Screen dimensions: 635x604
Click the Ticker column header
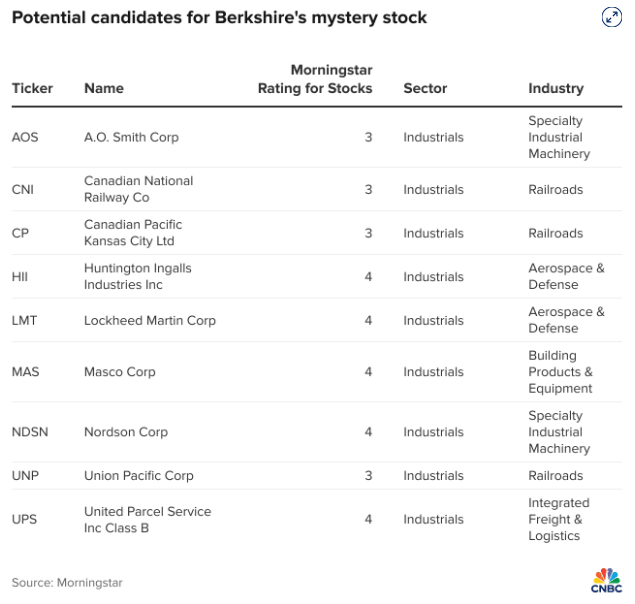click(x=32, y=88)
